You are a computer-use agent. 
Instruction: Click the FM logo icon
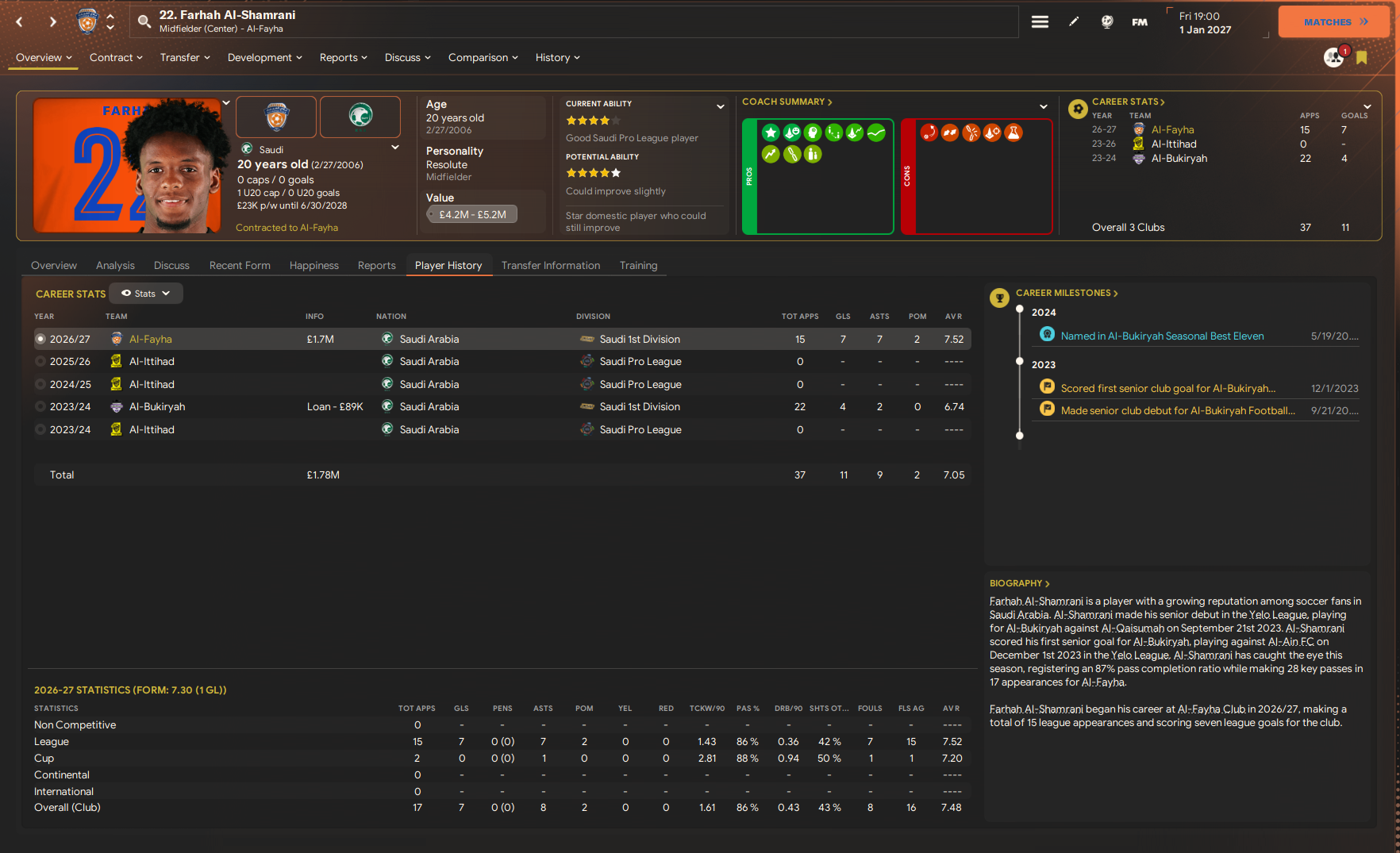click(x=1140, y=22)
